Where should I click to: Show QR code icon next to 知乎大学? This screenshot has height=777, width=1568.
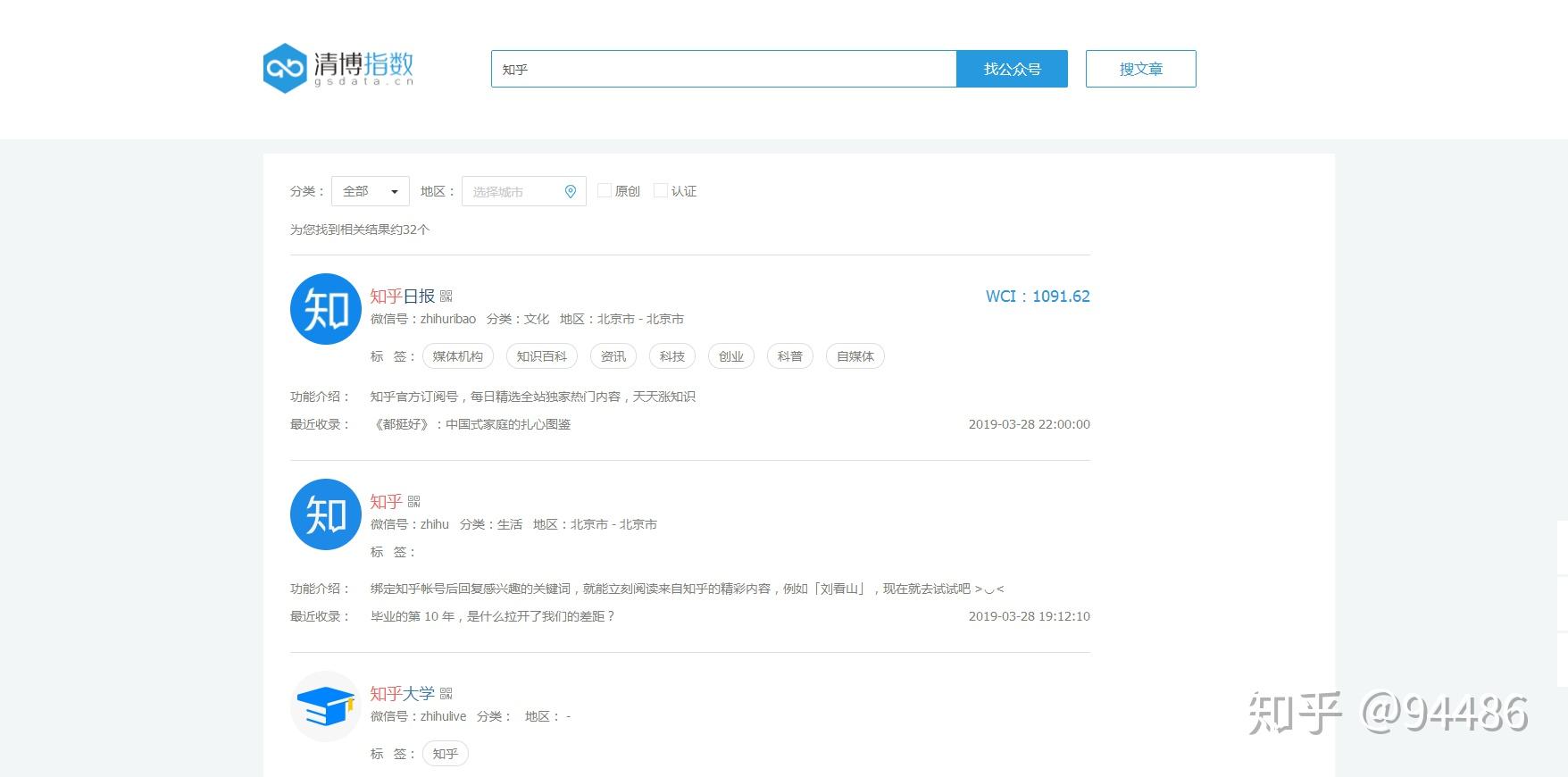(x=446, y=694)
